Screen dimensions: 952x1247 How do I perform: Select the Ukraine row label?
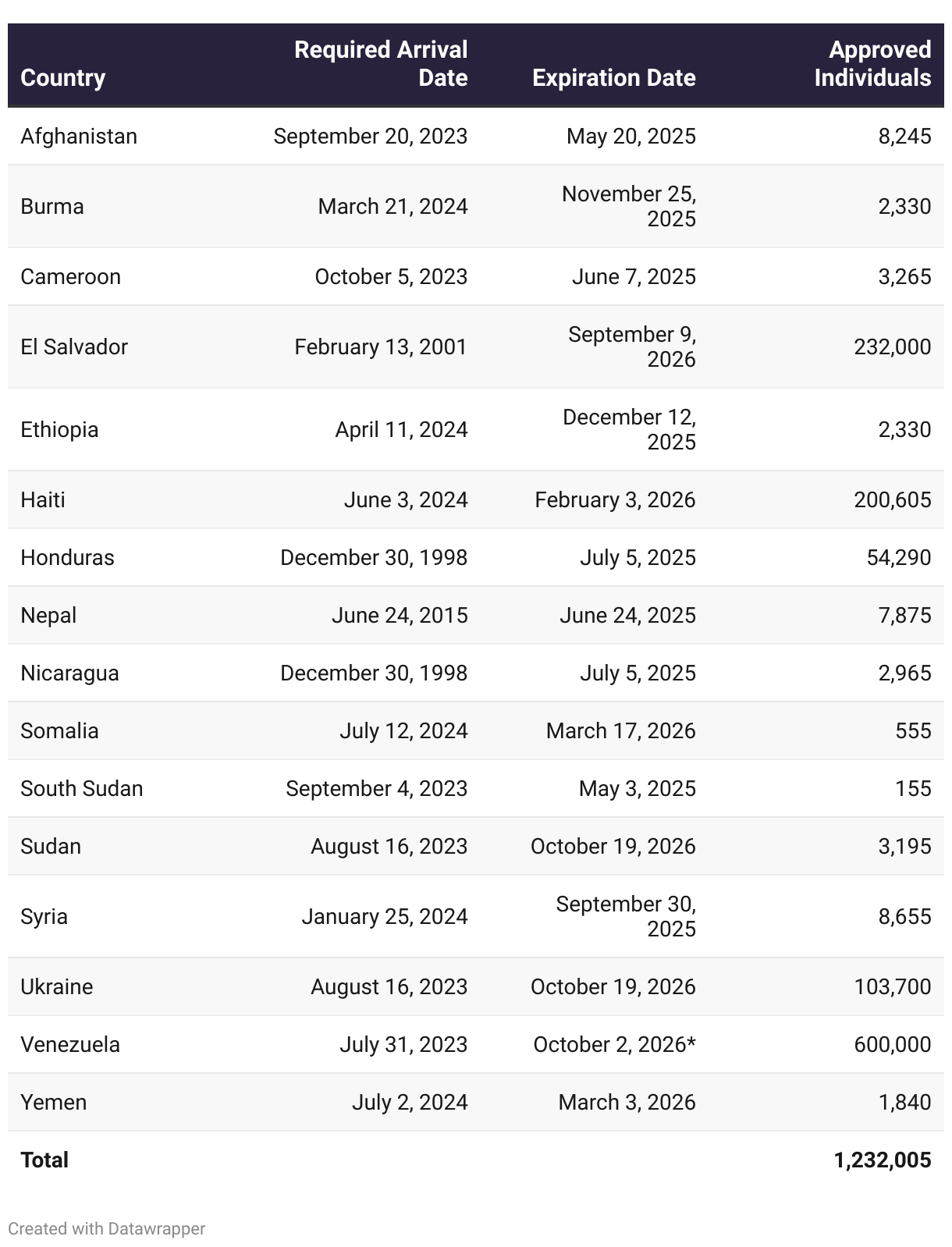tap(57, 987)
